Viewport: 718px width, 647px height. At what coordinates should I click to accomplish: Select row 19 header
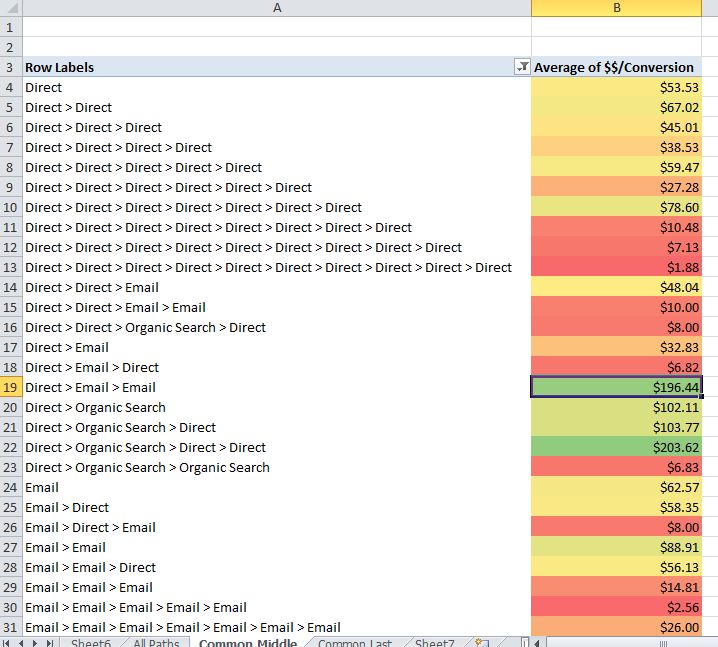click(10, 387)
